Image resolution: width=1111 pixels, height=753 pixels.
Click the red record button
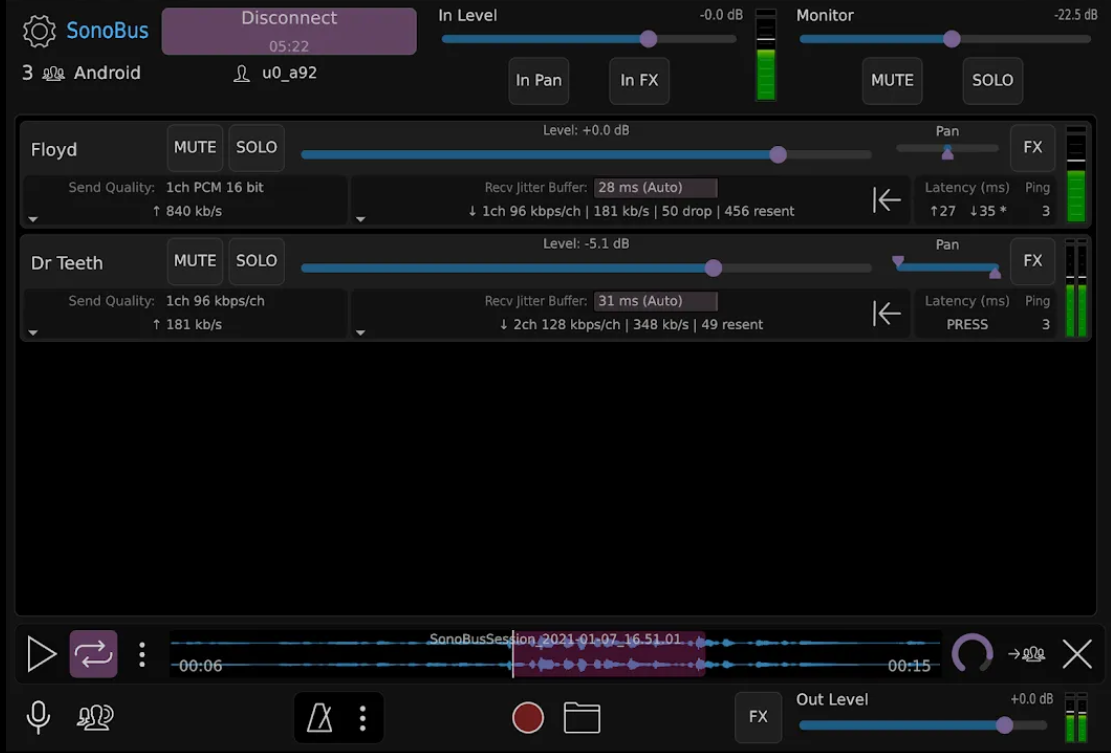[528, 717]
